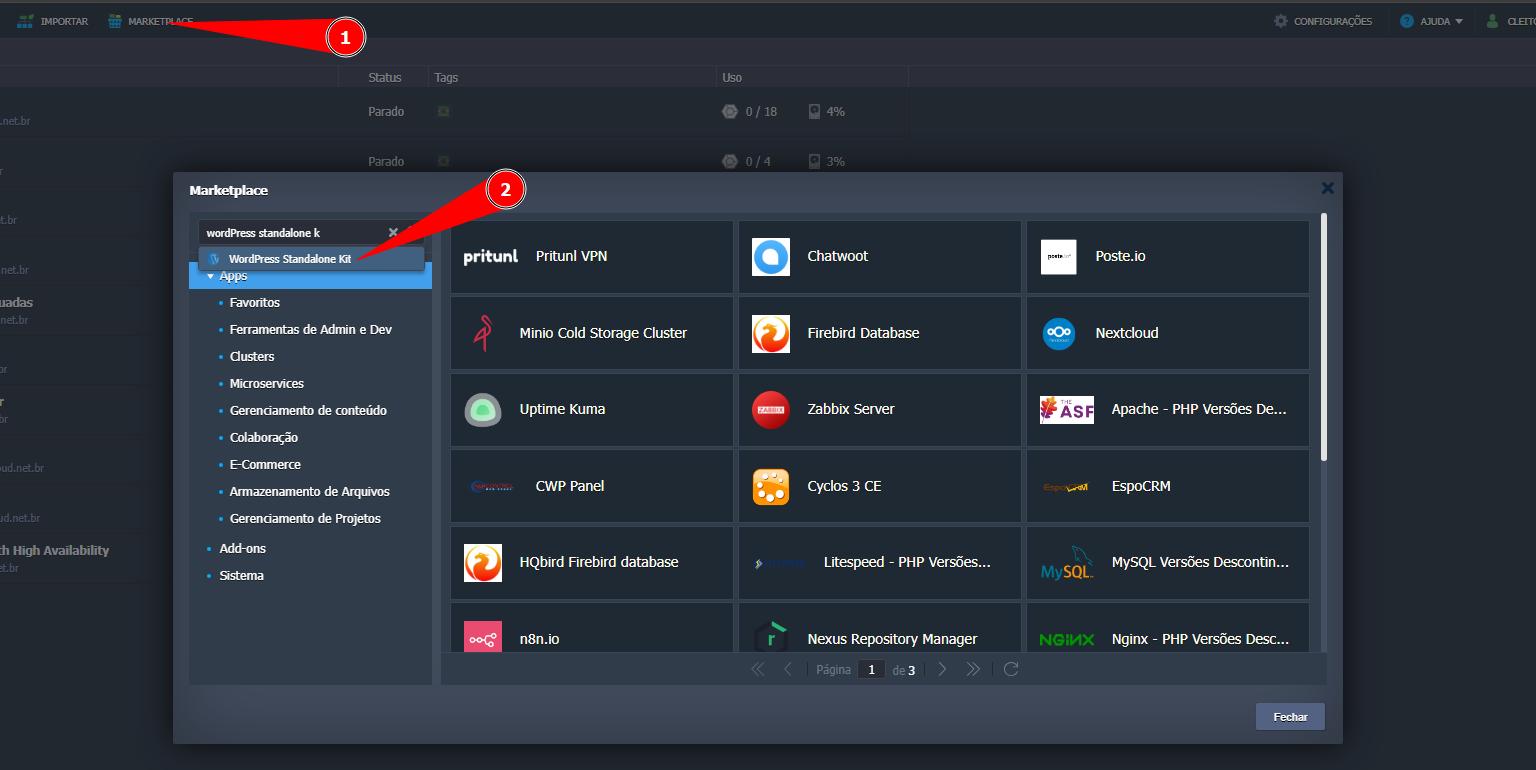Click the Pritunl VPN logo

pyautogui.click(x=491, y=257)
